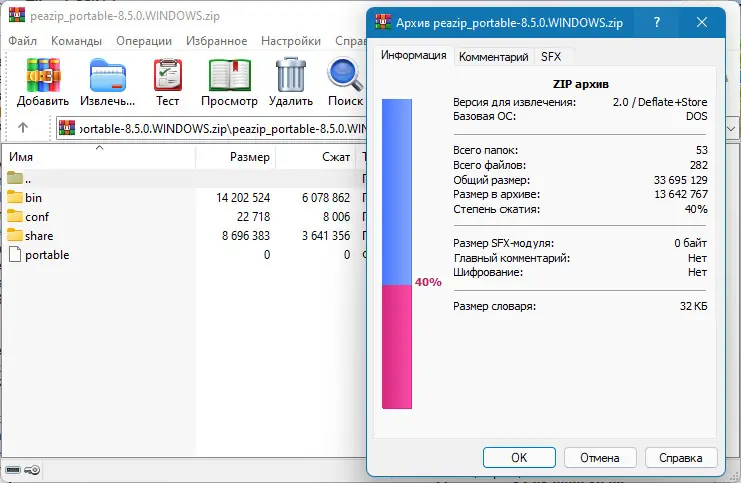The width and height of the screenshot is (741, 483).
Task: Click the Поиск (Find) magnifier icon
Action: 345,75
